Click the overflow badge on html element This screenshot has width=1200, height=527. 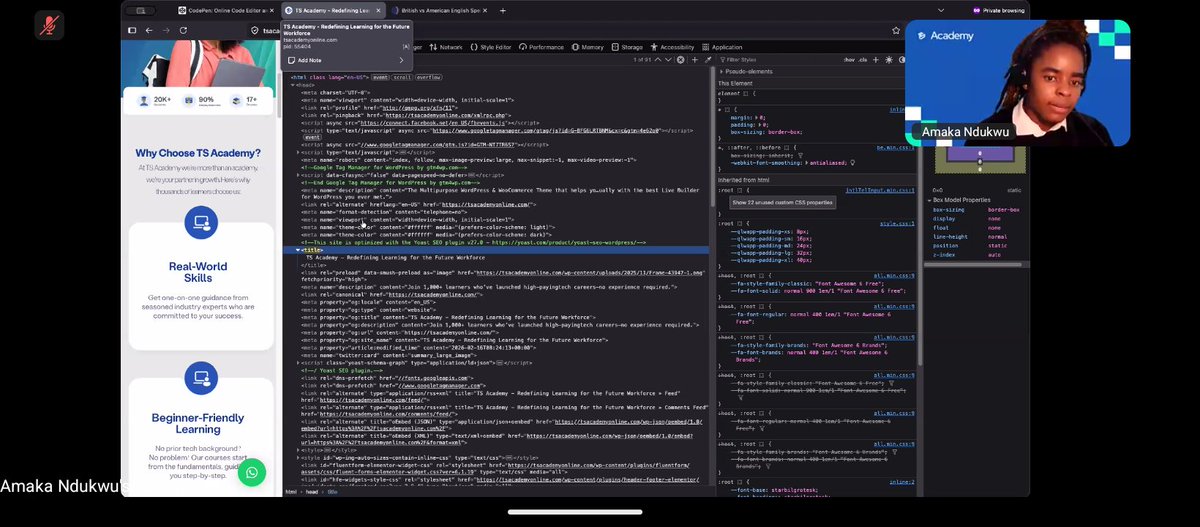[x=428, y=76]
